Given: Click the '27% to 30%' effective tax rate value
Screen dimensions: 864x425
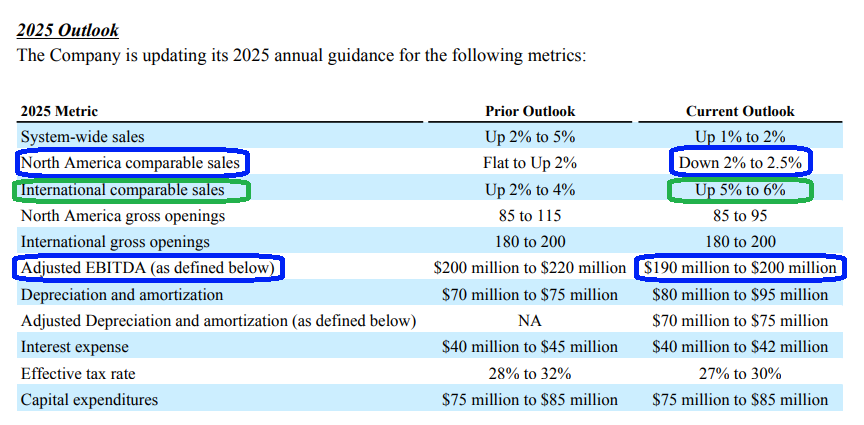Looking at the screenshot, I should coord(740,373).
